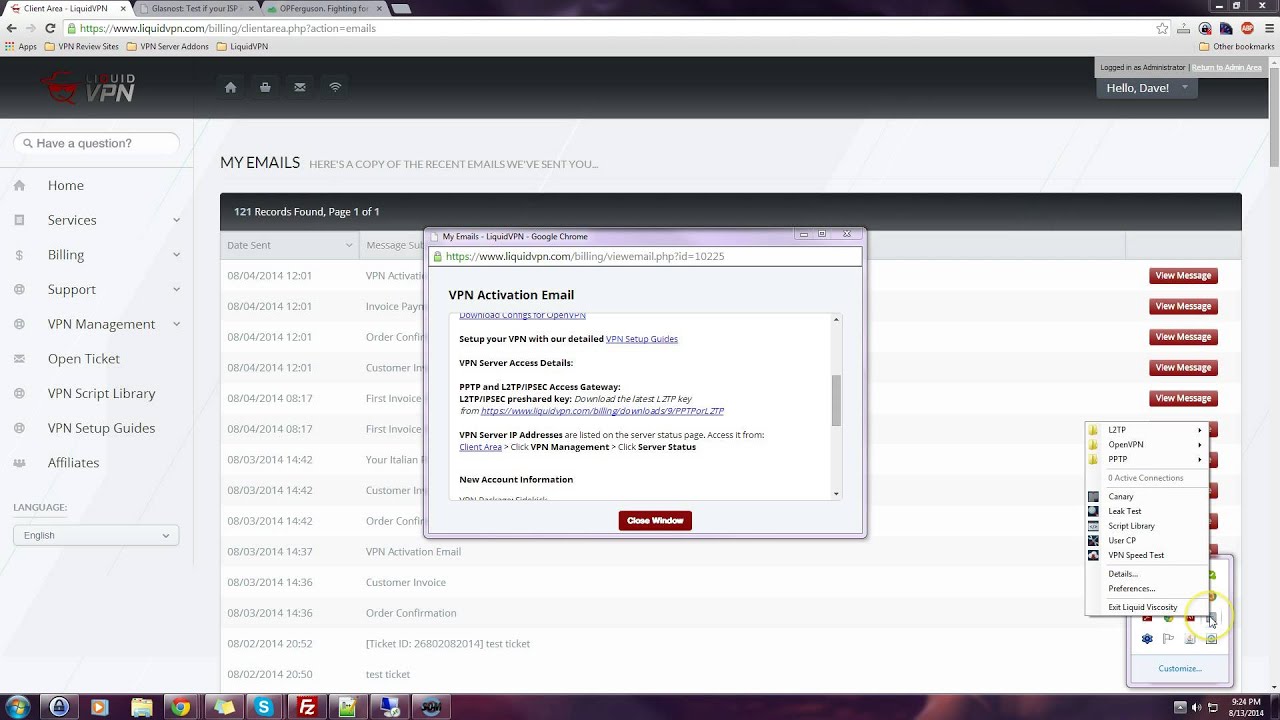
Task: Open FileZilla from the taskbar
Action: (x=306, y=707)
